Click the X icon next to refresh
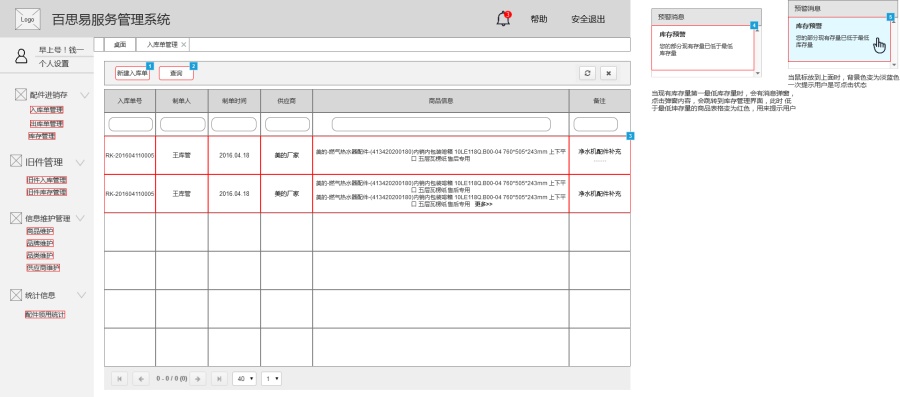The image size is (900, 397). pyautogui.click(x=608, y=73)
